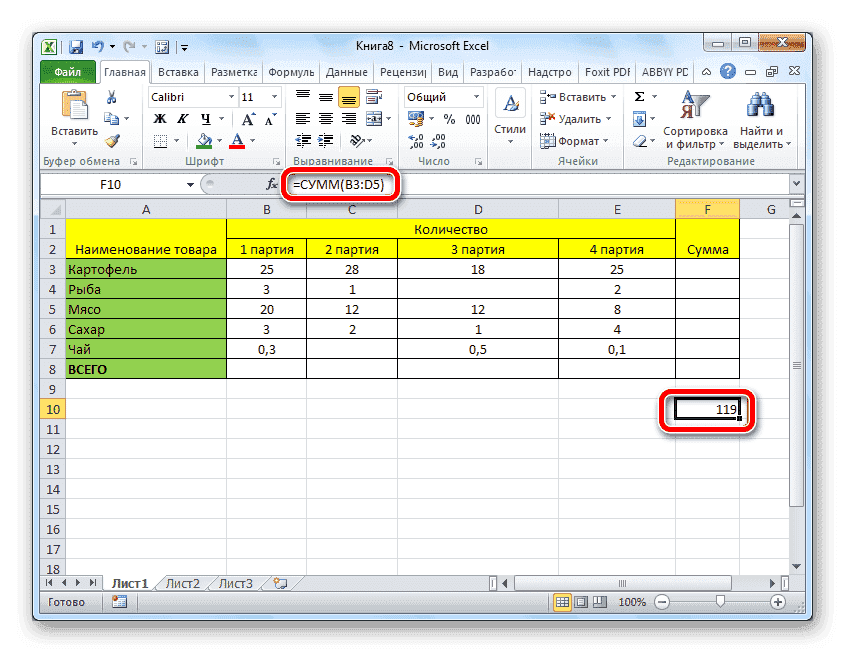Toggle italic formatting (К)
Image resolution: width=845 pixels, height=653 pixels.
tap(182, 118)
